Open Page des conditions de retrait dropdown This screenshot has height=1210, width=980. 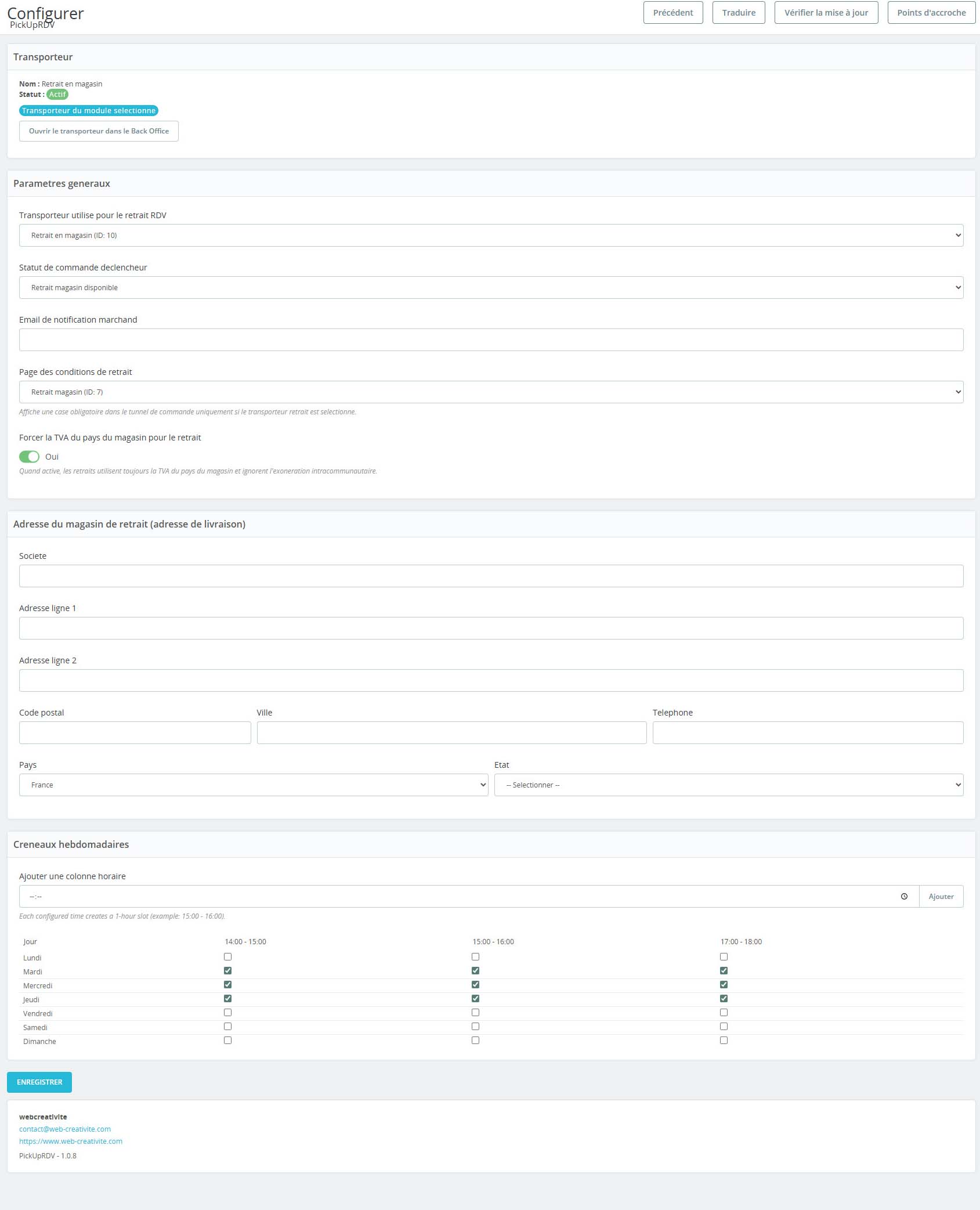point(491,392)
